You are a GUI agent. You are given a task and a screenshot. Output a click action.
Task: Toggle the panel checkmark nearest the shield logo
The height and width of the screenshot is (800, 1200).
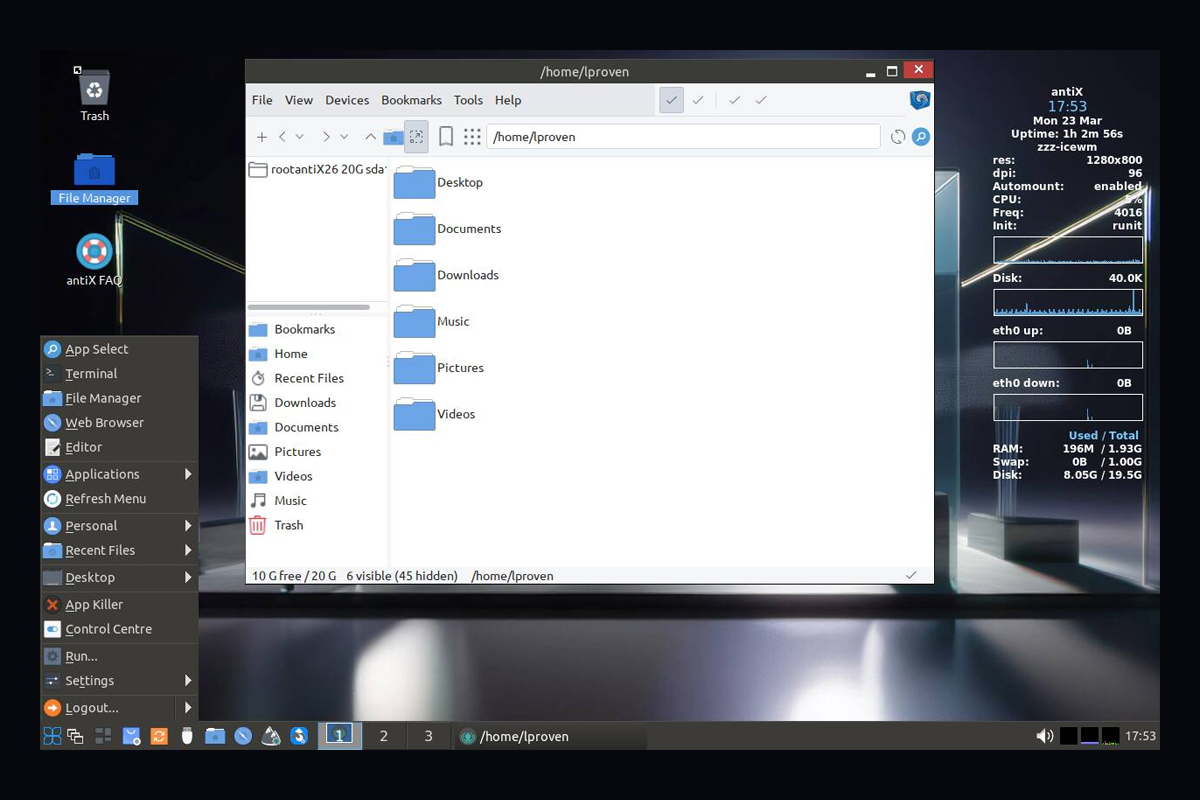pyautogui.click(x=761, y=100)
